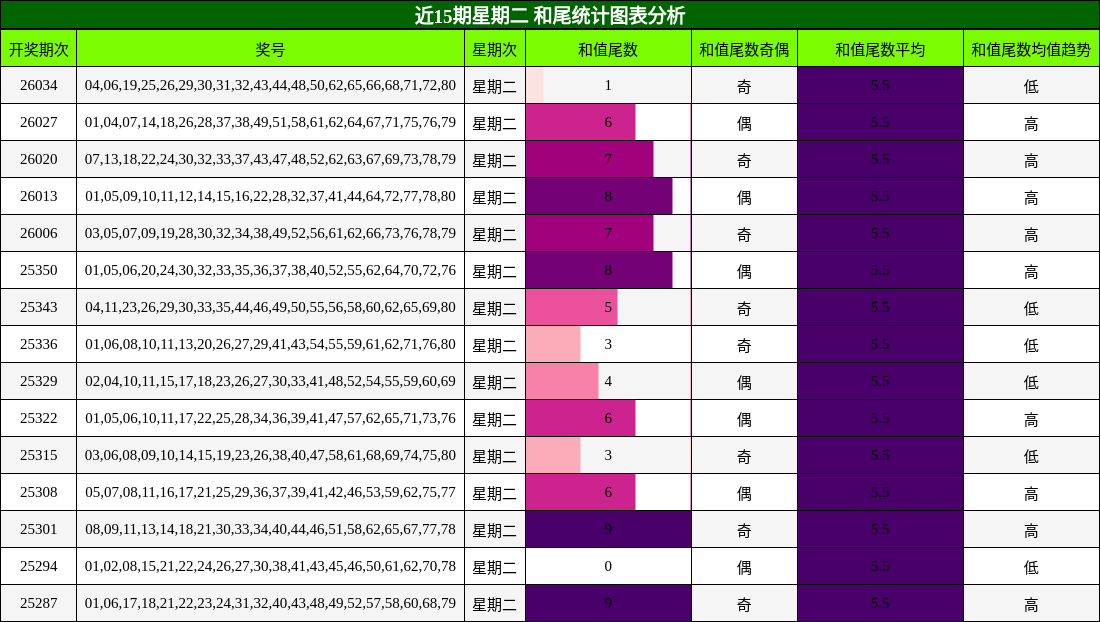Select period number 26034 in first row
Viewport: 1100px width, 622px height.
point(39,84)
